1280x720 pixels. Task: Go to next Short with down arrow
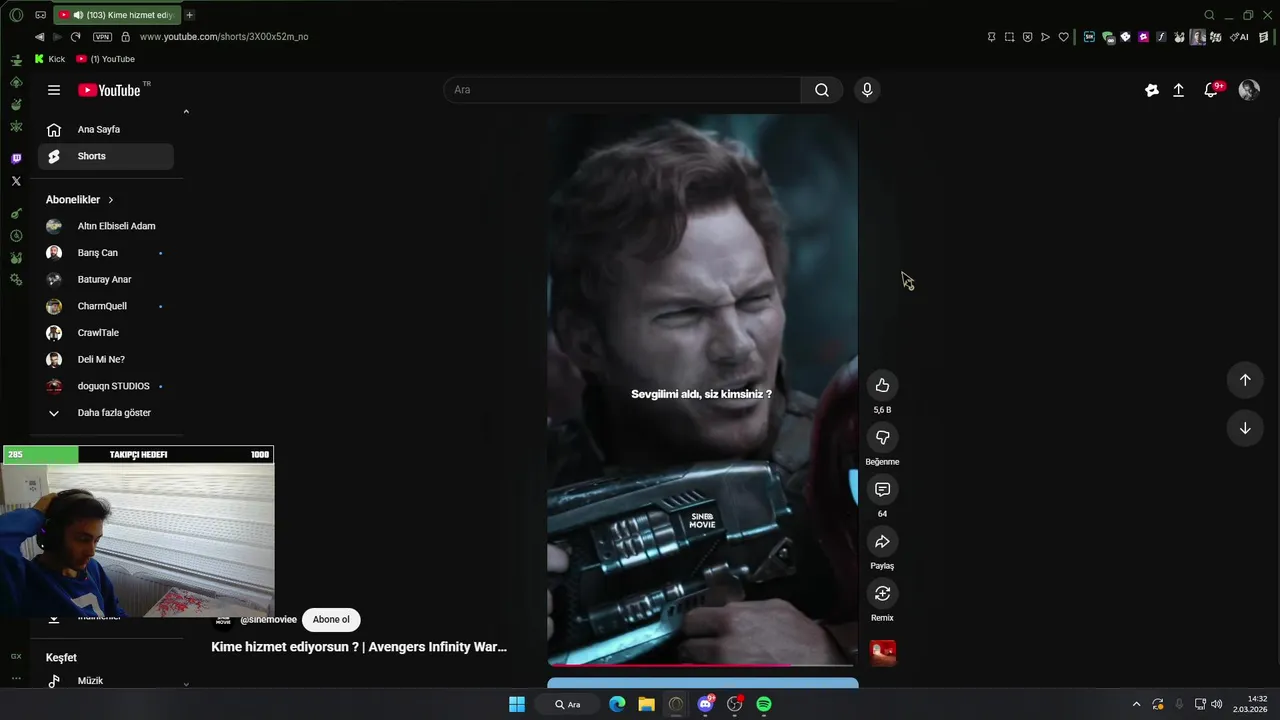click(1245, 428)
